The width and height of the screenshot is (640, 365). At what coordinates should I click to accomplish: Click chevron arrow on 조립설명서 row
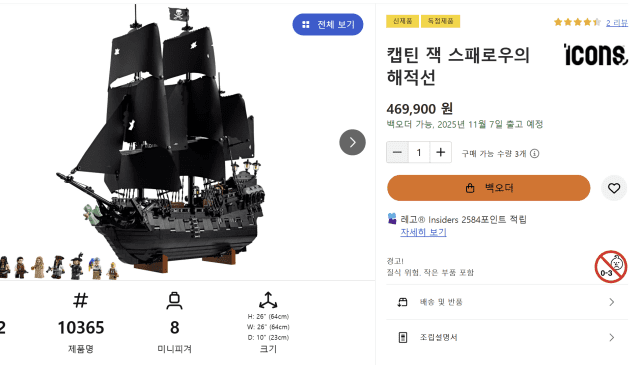point(611,337)
